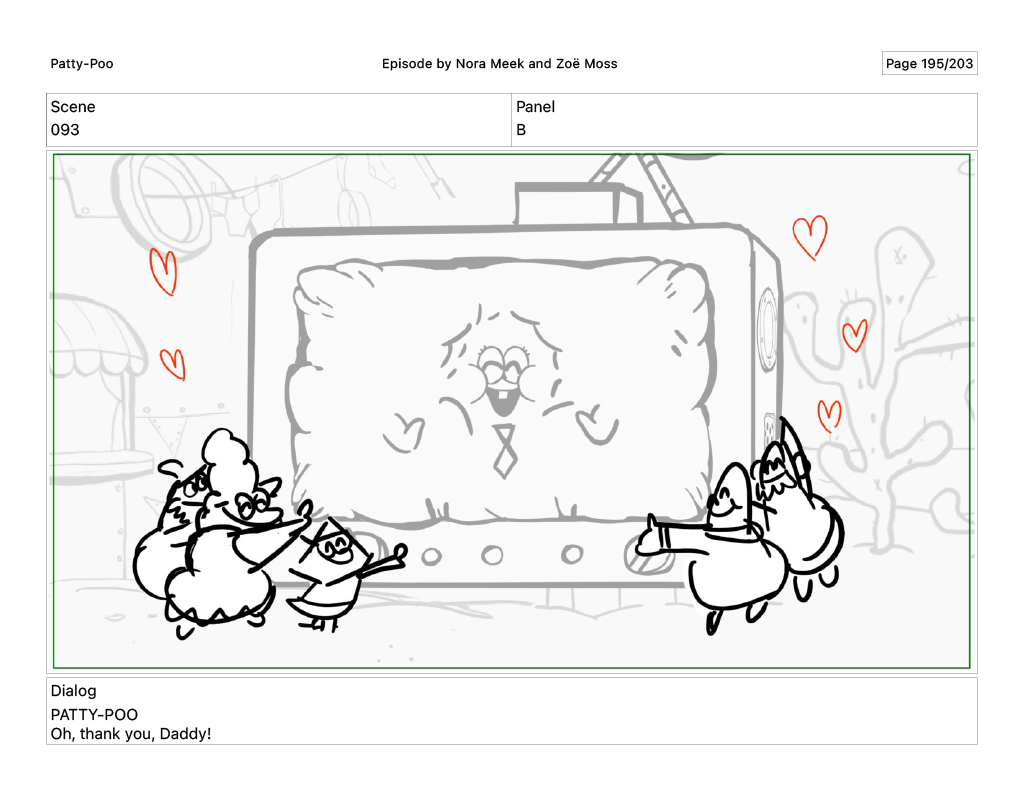The image size is (1024, 791).
Task: Click the rightmost knob under the TV screen
Action: [571, 553]
